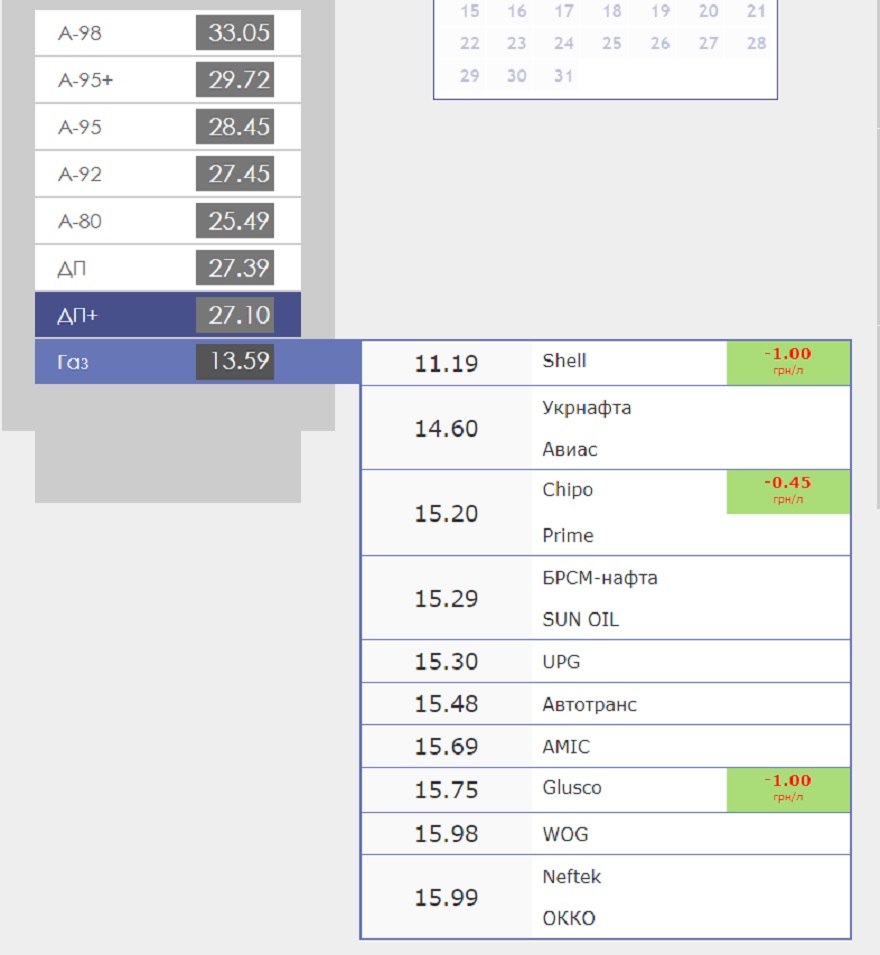Click the Prime brand name

[568, 535]
